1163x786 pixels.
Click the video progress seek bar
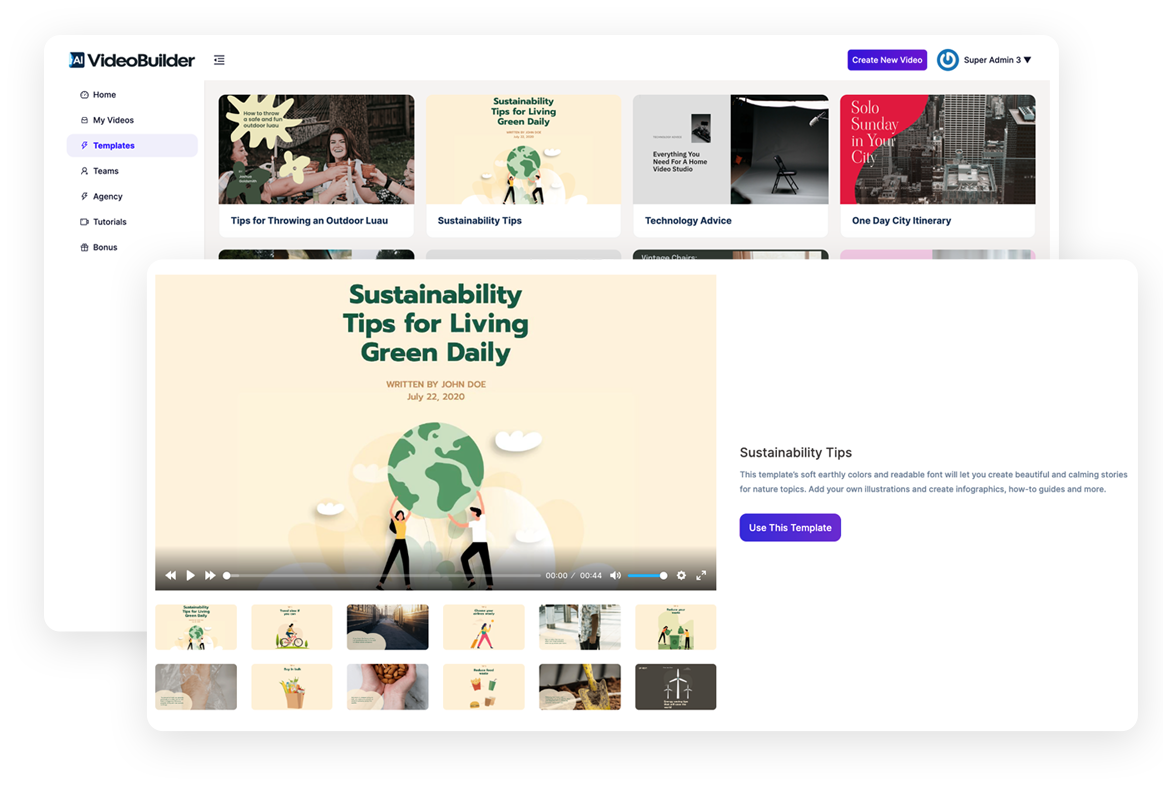383,575
